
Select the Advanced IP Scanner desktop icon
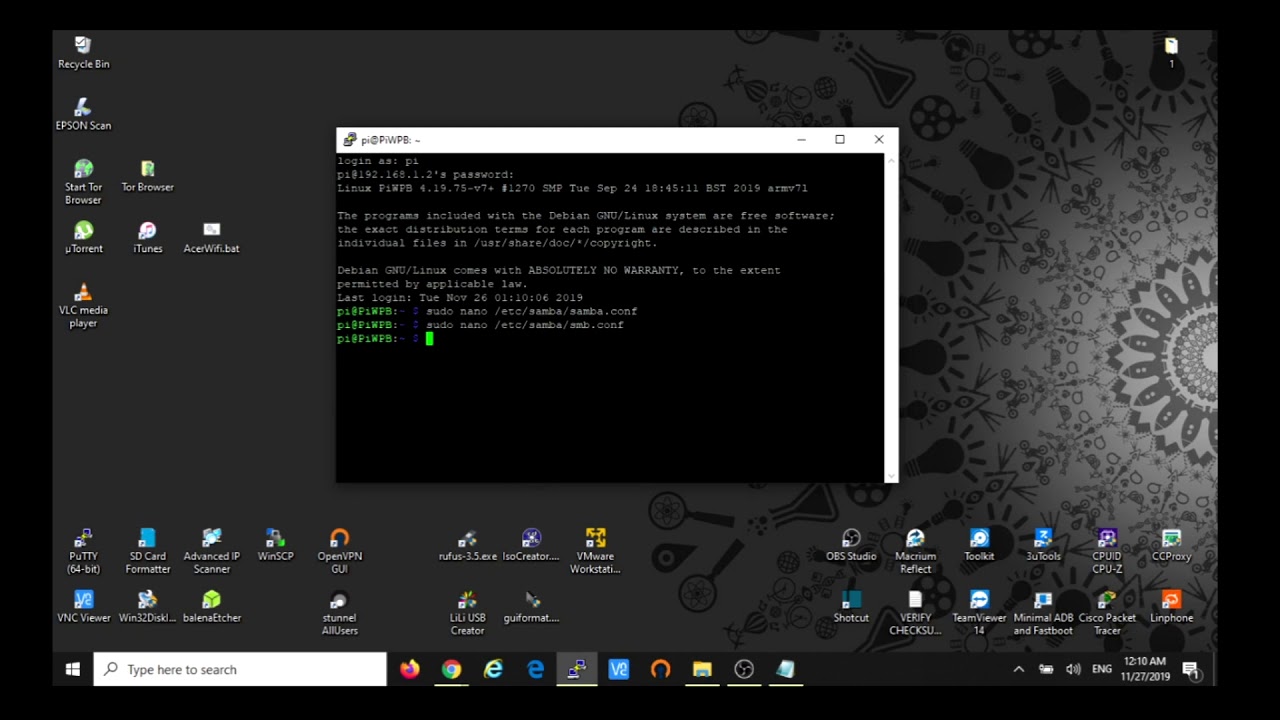point(211,551)
